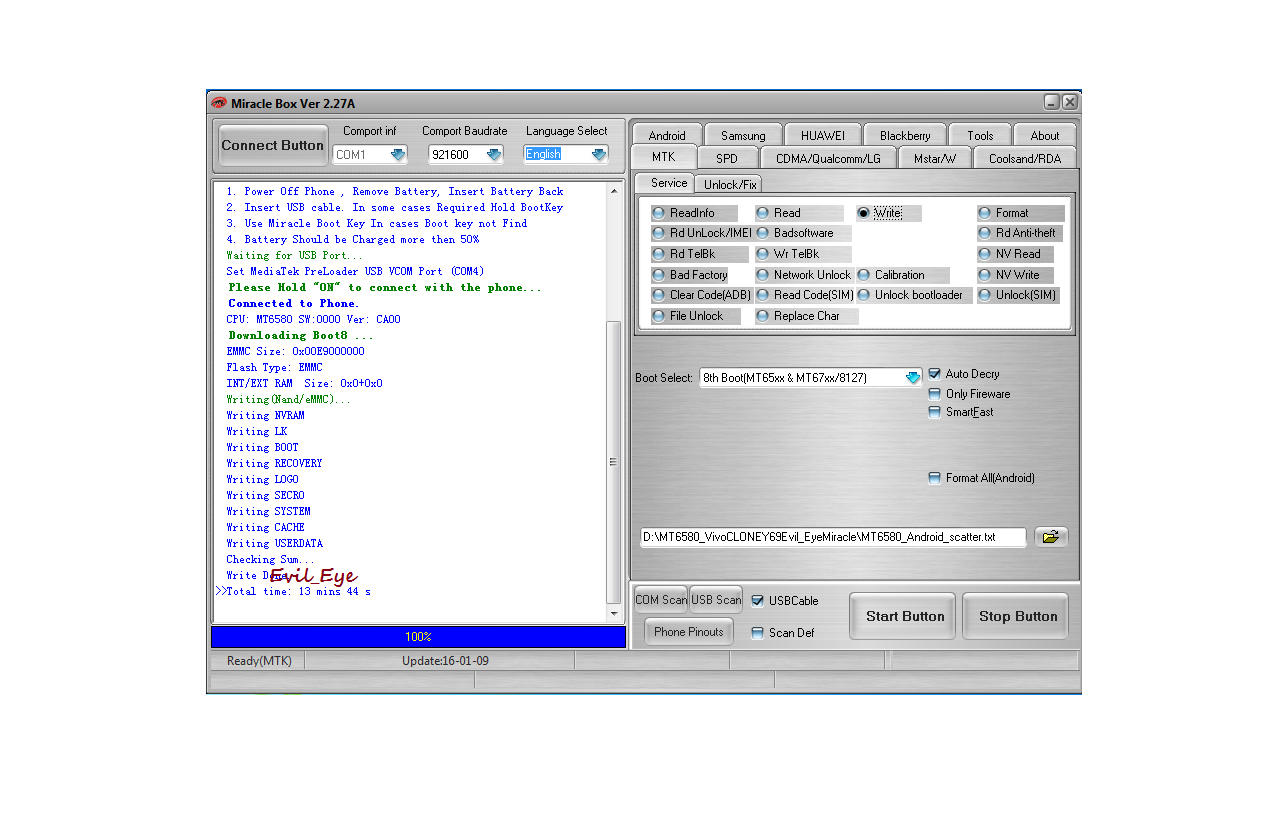Image resolution: width=1274 pixels, height=834 pixels.
Task: Click the scatter file path field
Action: point(833,537)
